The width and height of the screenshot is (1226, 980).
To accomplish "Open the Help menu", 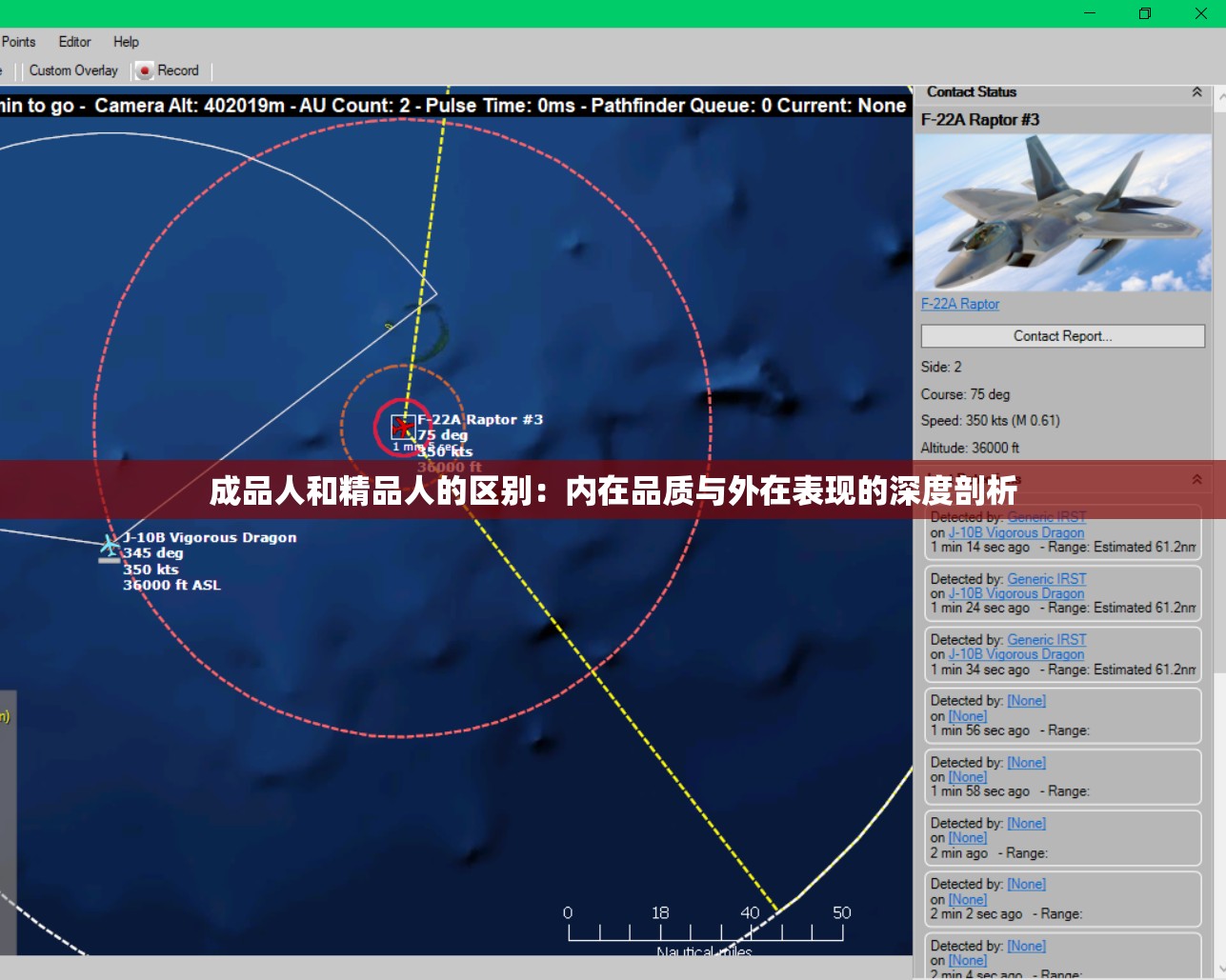I will coord(126,42).
